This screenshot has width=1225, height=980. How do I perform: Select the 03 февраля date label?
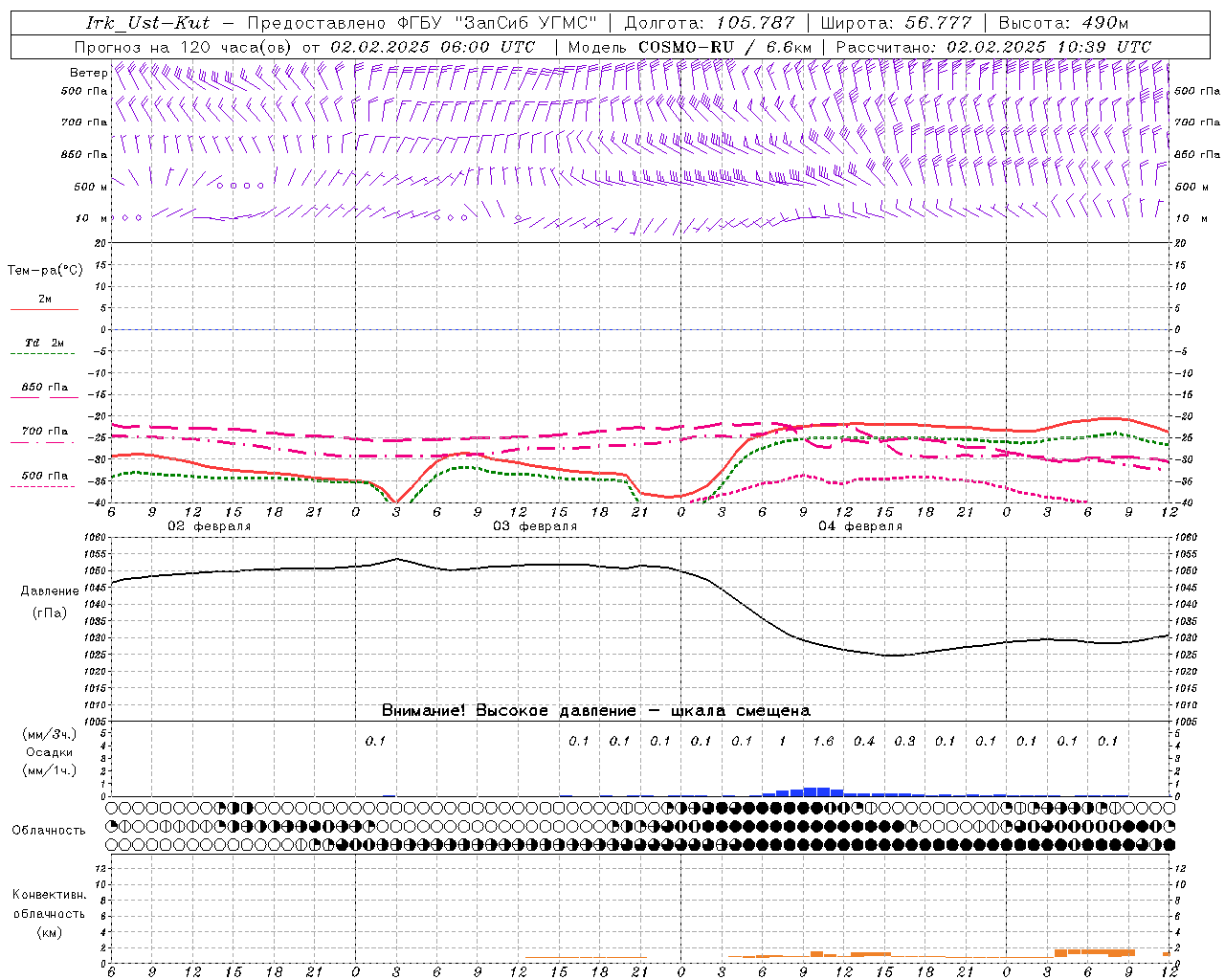(534, 526)
